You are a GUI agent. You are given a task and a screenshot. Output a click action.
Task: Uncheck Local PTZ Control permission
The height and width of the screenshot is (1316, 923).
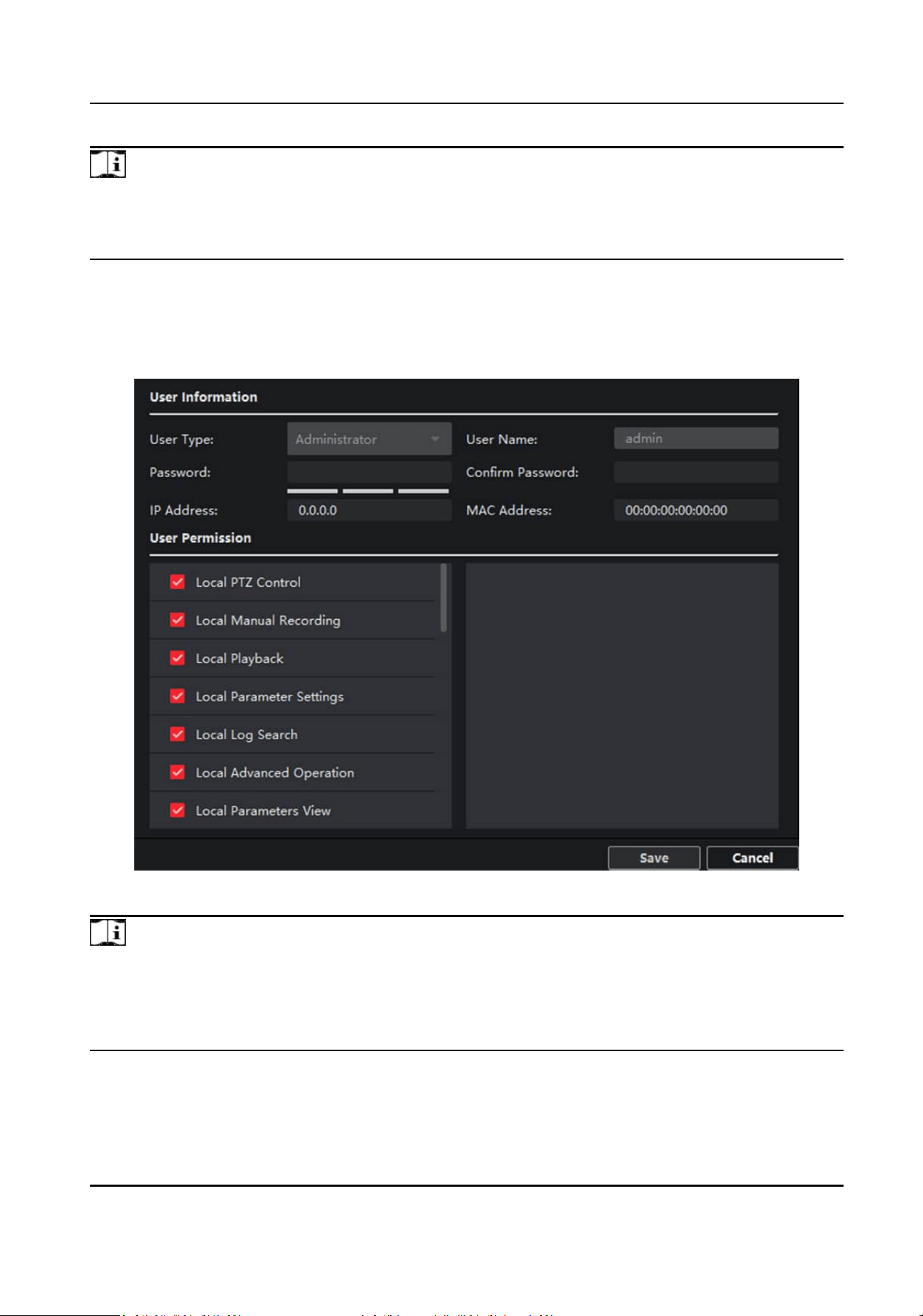click(x=178, y=582)
